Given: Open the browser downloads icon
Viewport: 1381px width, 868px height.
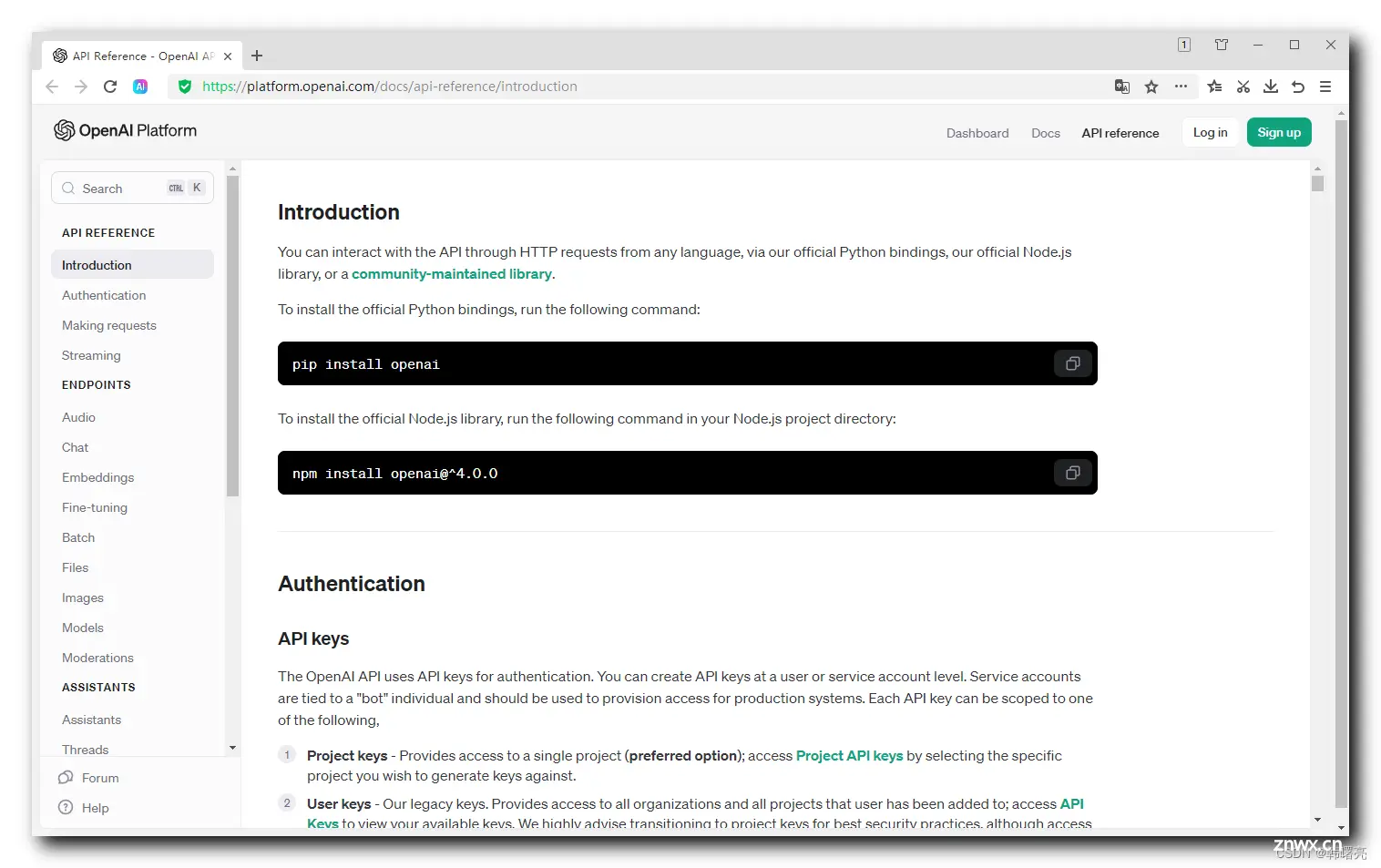Looking at the screenshot, I should pyautogui.click(x=1271, y=87).
